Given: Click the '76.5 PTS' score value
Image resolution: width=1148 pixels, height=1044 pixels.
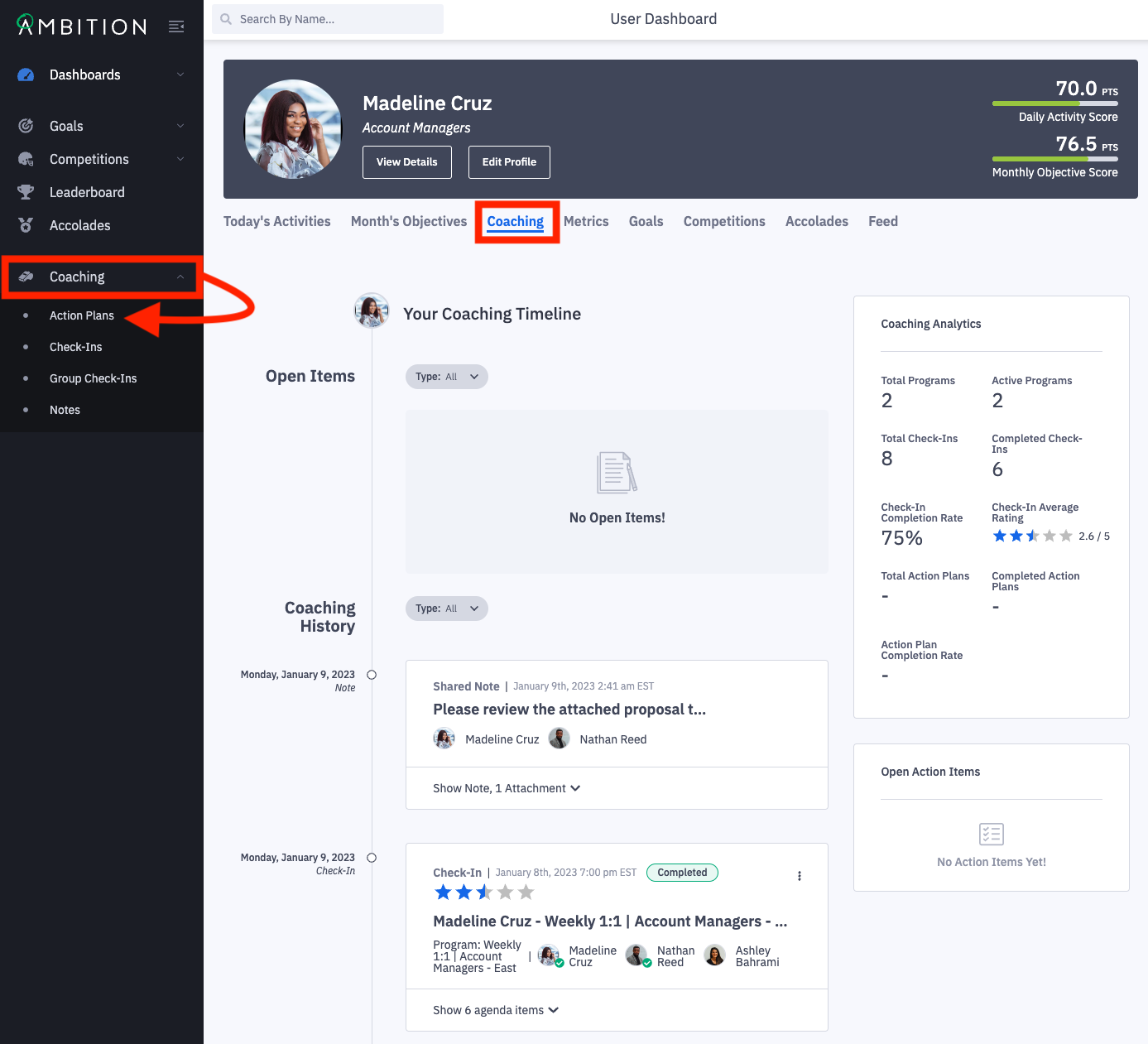Looking at the screenshot, I should [x=1087, y=144].
